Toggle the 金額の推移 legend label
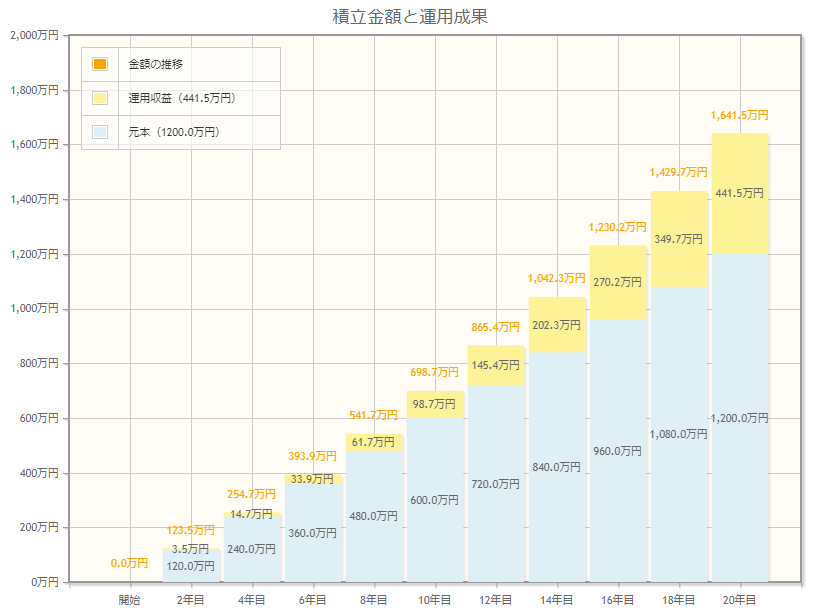The height and width of the screenshot is (613, 816). tap(155, 64)
